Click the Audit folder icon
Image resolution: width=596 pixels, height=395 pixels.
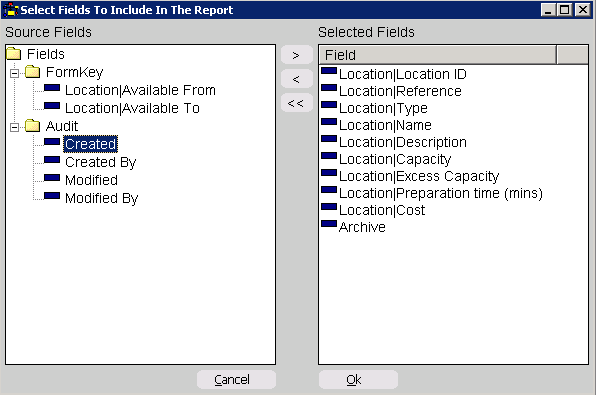tap(32, 125)
